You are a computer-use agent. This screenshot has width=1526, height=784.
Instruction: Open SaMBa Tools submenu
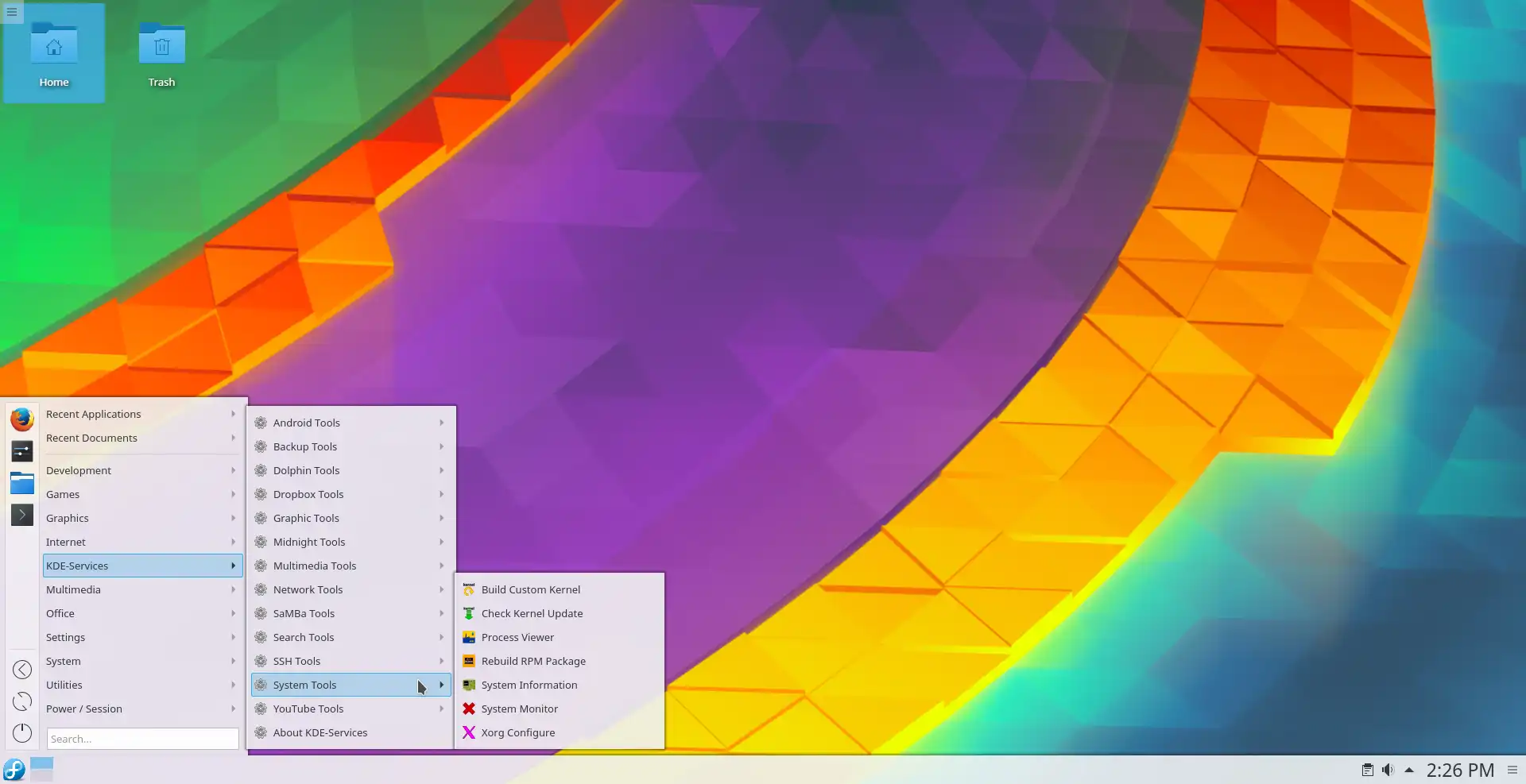(x=351, y=613)
